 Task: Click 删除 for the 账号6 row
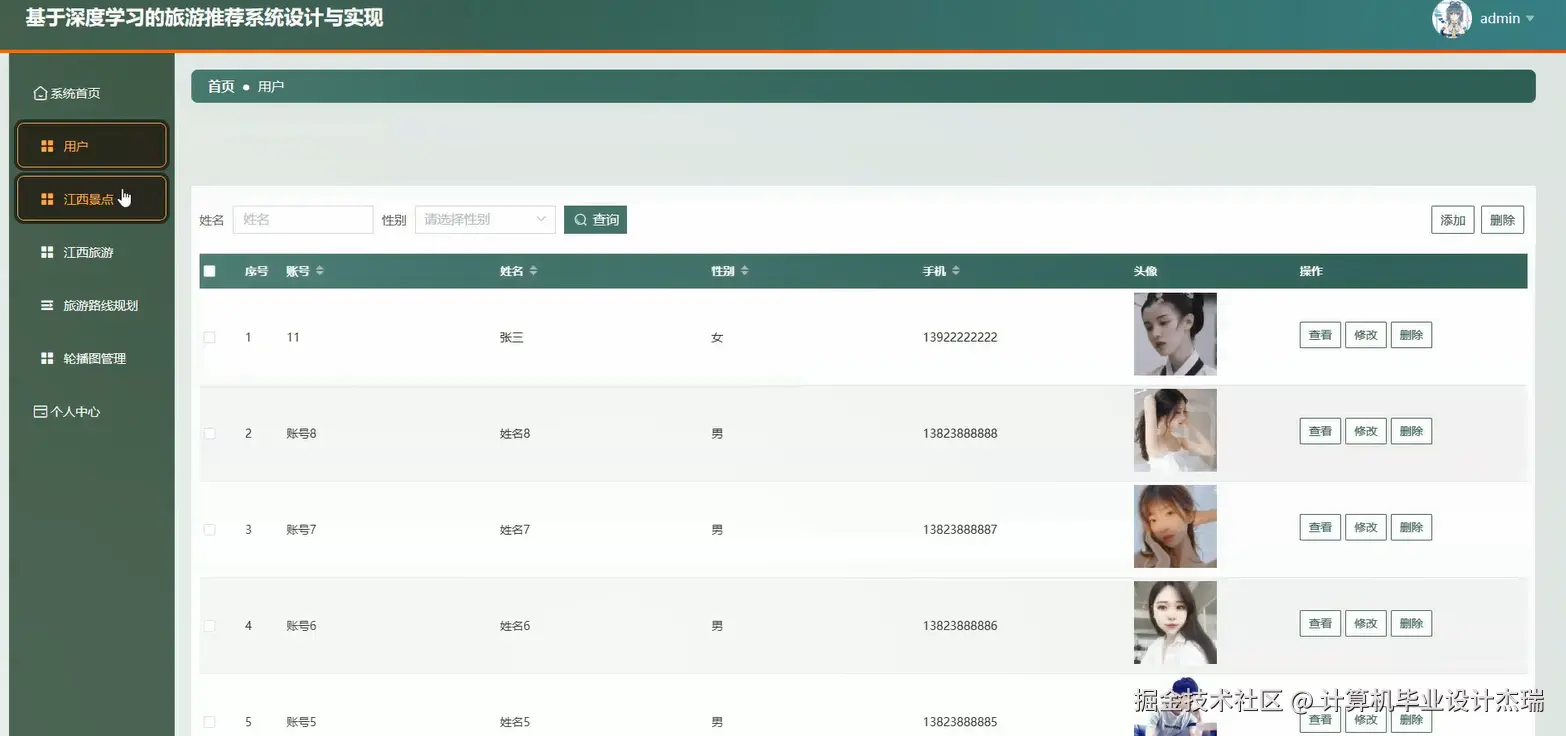coord(1411,623)
